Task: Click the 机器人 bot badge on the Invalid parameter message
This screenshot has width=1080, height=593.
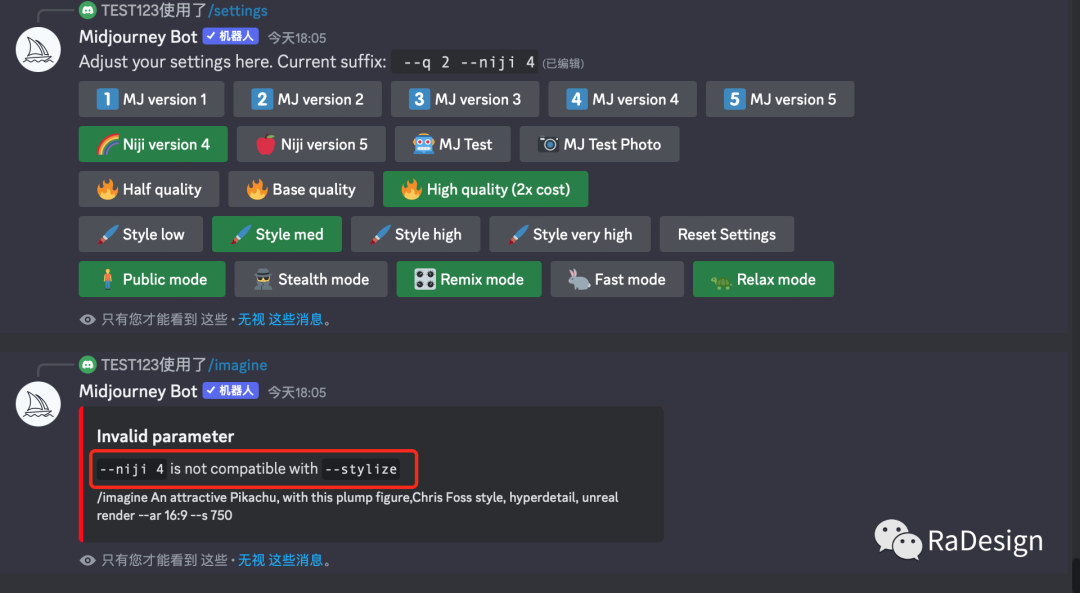Action: coord(231,391)
